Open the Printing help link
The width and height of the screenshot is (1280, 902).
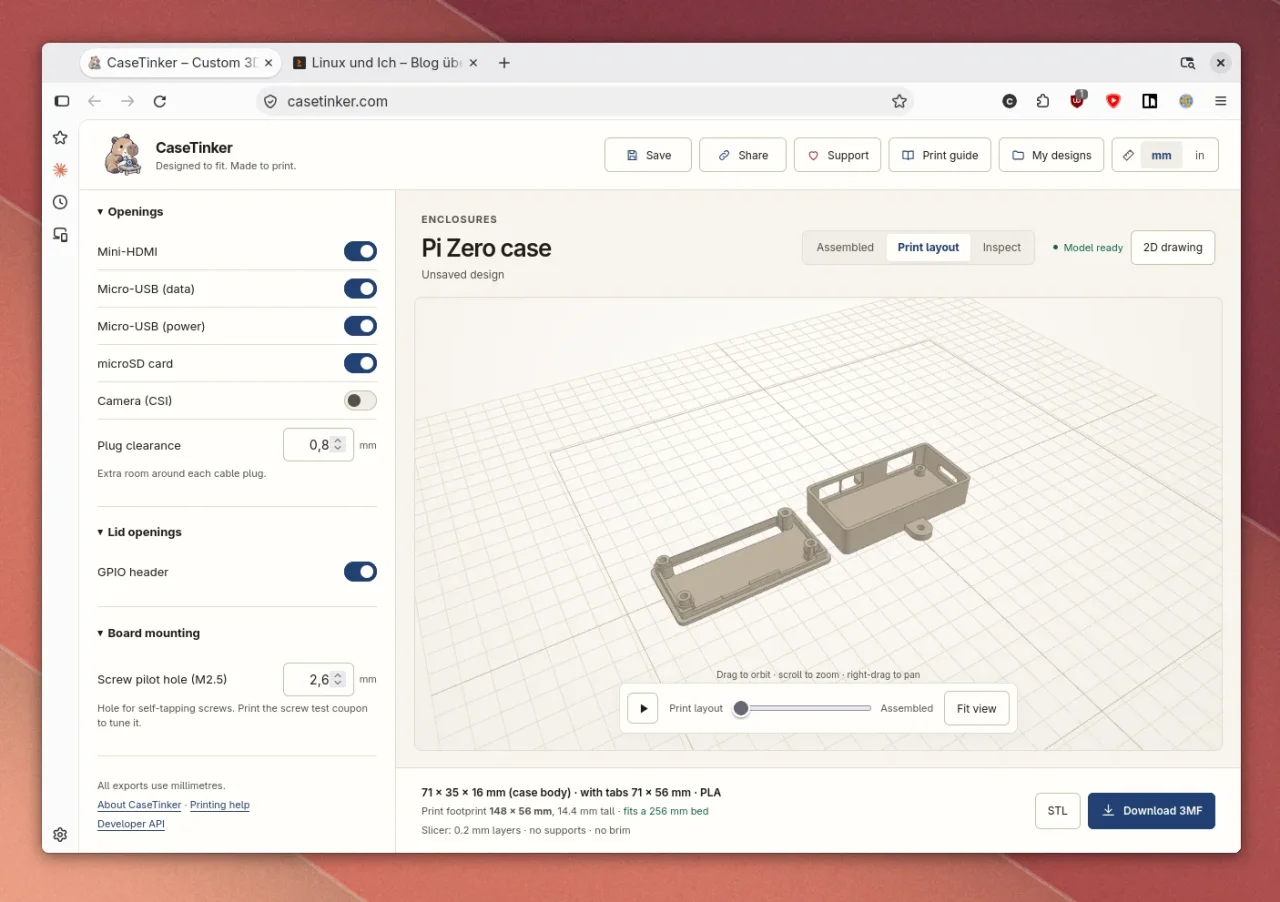point(220,805)
